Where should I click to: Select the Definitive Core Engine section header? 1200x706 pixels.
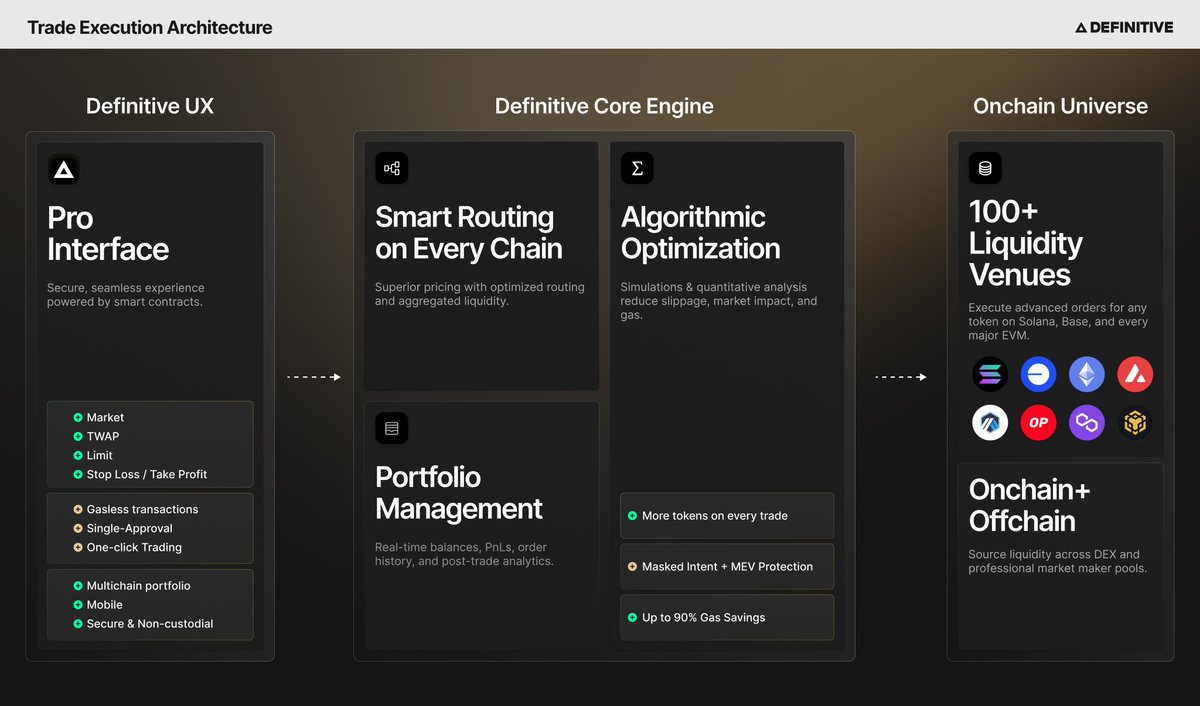click(x=604, y=105)
